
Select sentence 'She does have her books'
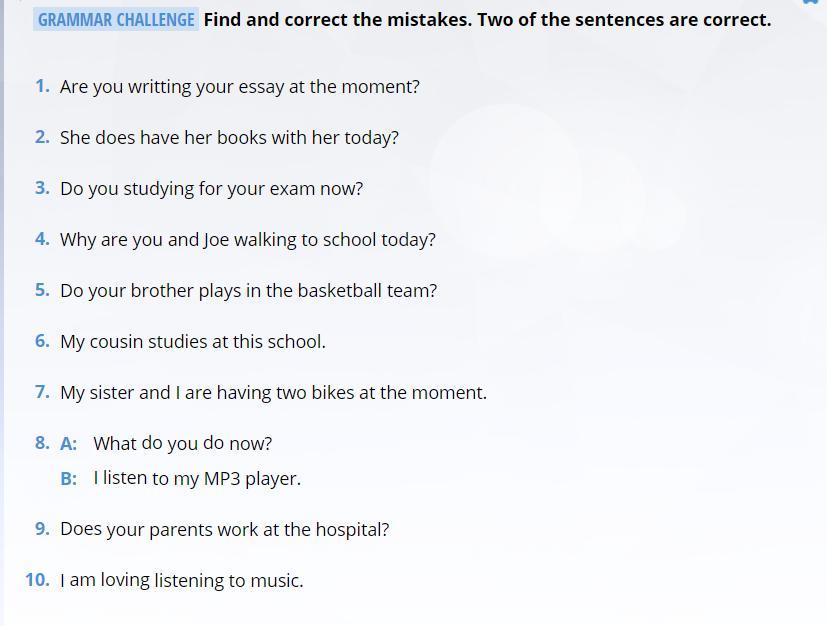(x=229, y=138)
